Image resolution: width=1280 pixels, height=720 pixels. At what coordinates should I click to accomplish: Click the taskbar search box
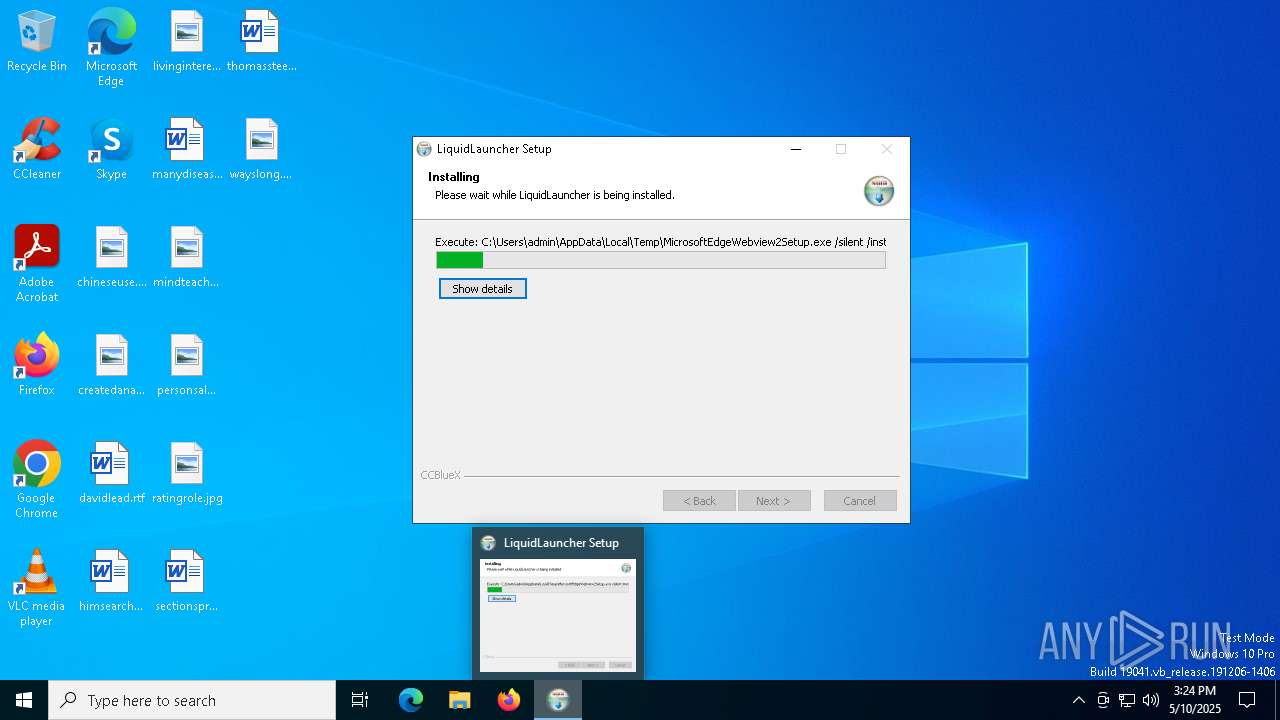pos(192,700)
